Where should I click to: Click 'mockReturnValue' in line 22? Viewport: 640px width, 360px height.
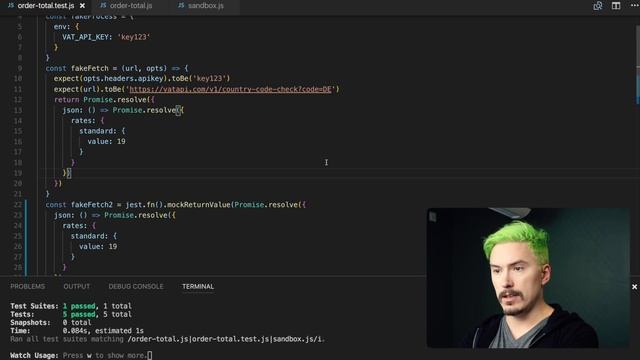[x=199, y=204]
